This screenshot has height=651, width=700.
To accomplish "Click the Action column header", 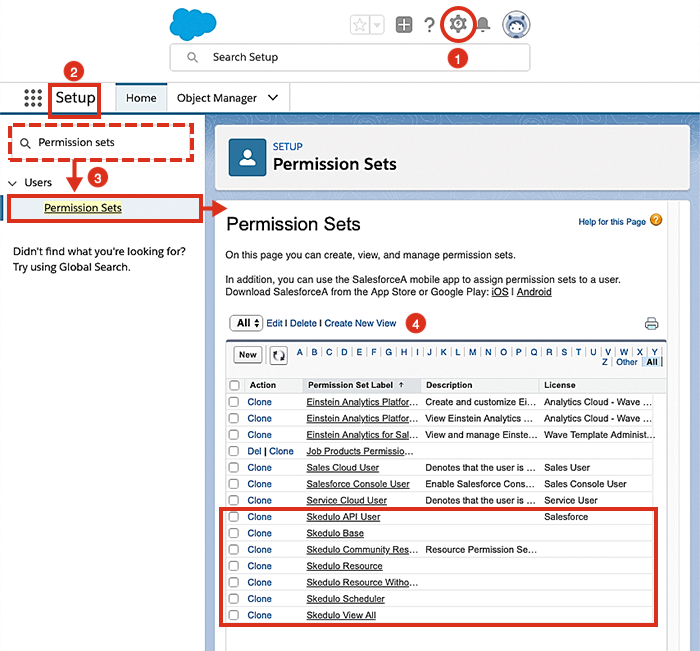I will coord(262,385).
